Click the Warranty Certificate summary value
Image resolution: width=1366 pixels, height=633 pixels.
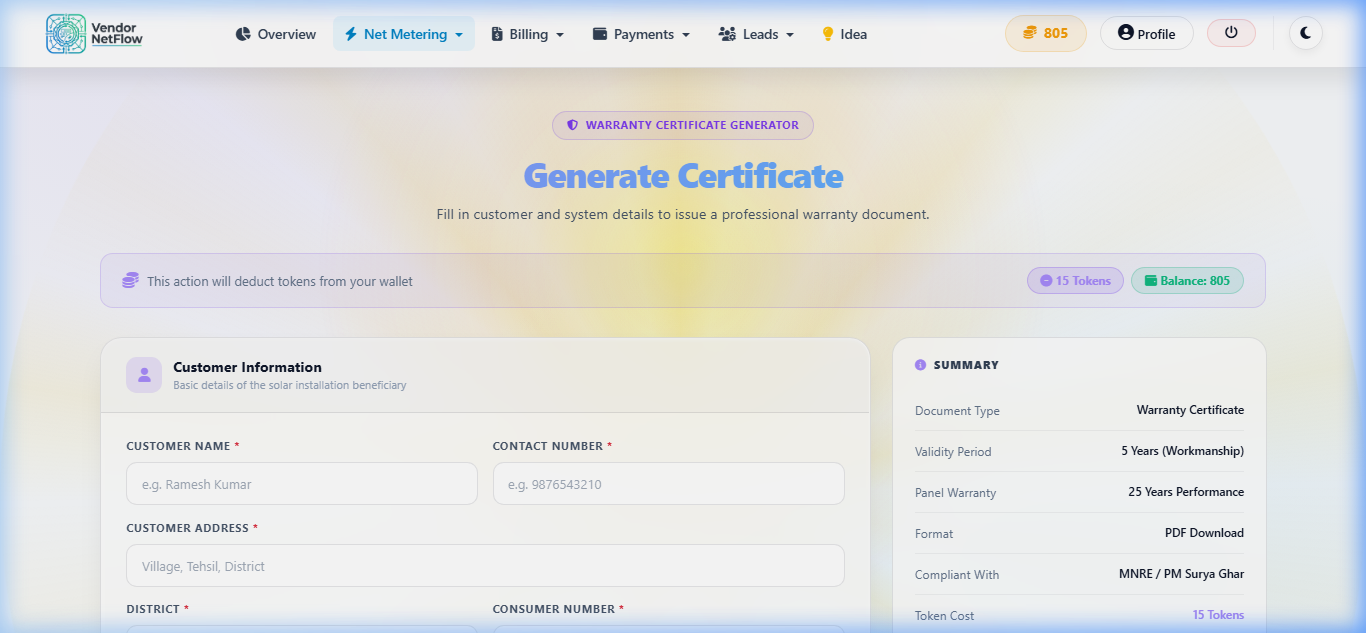[1190, 410]
